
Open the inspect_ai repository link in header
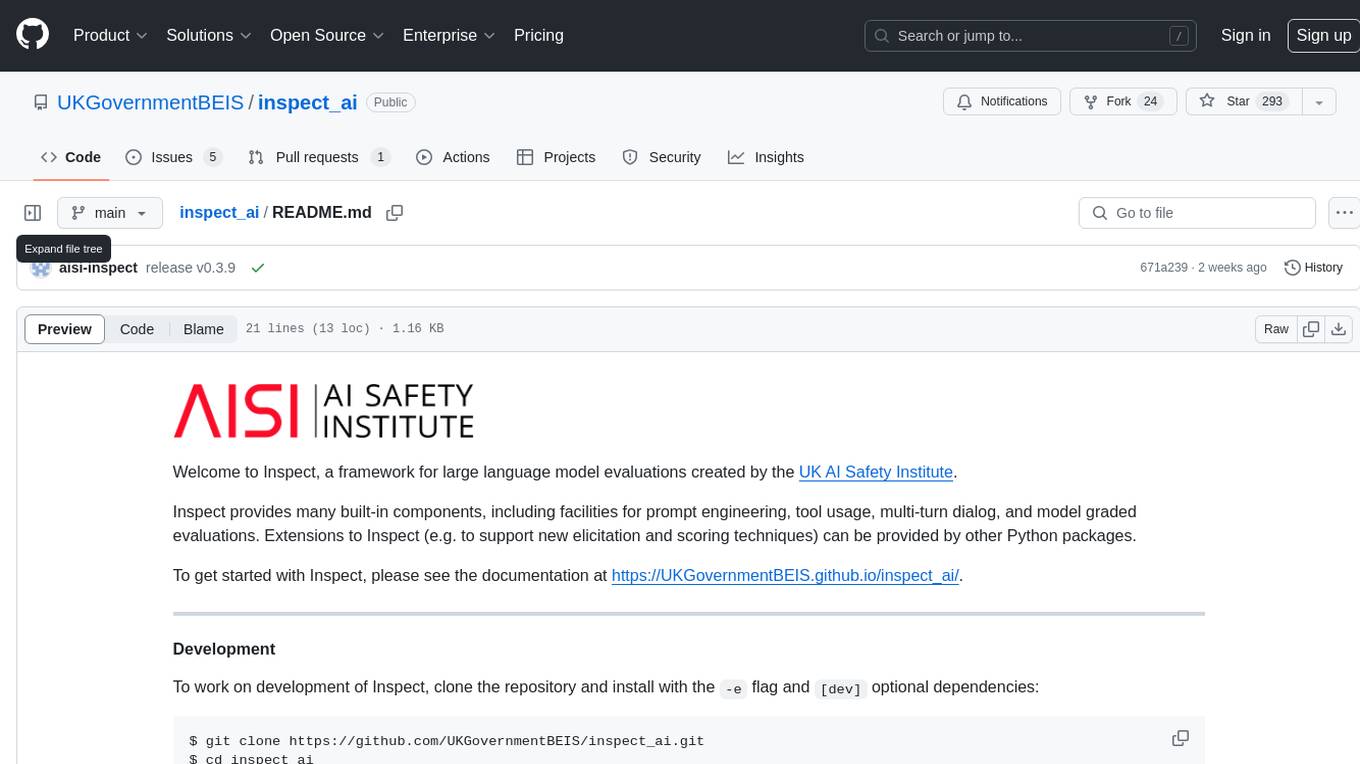pyautogui.click(x=308, y=102)
